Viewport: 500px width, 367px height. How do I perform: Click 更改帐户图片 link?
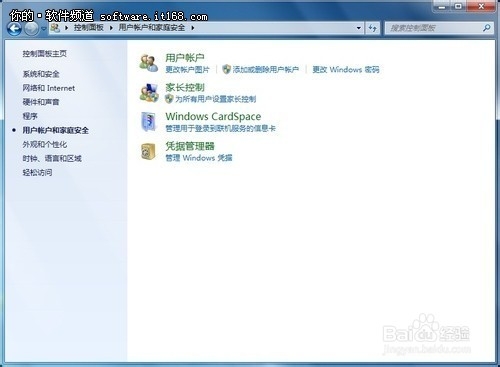(x=188, y=69)
